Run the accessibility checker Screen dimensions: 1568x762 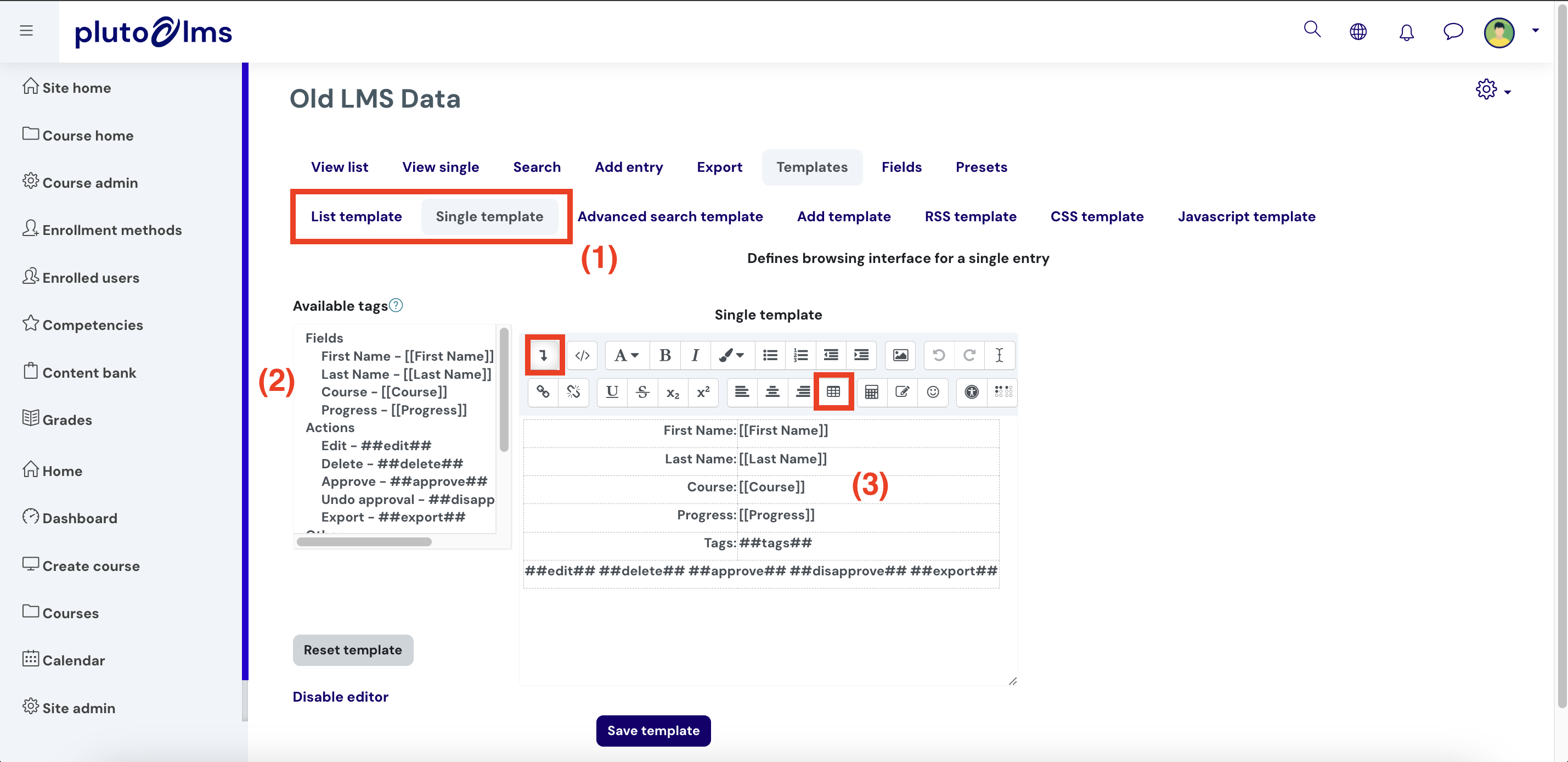tap(972, 393)
